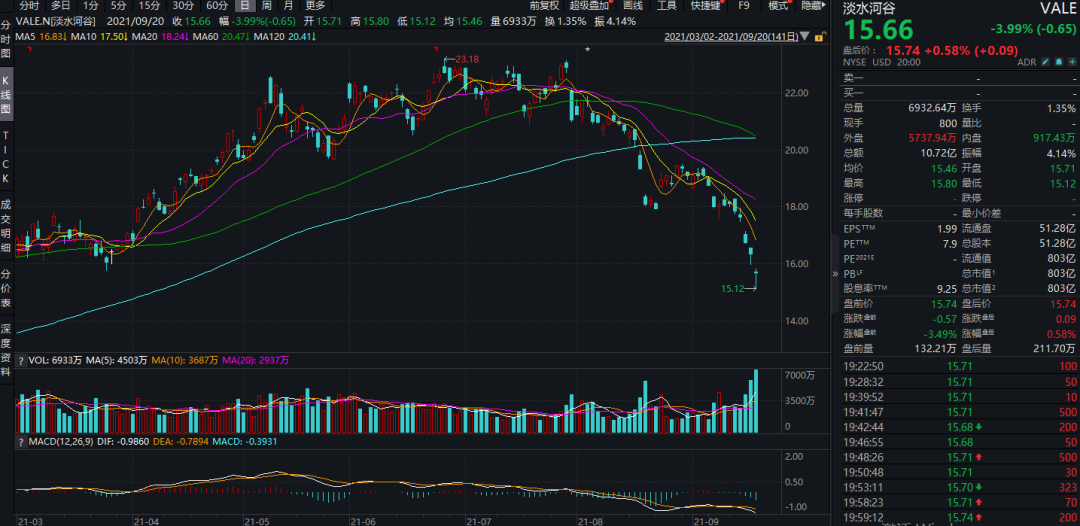
Task: Click the chart lock icon
Action: tap(820, 37)
